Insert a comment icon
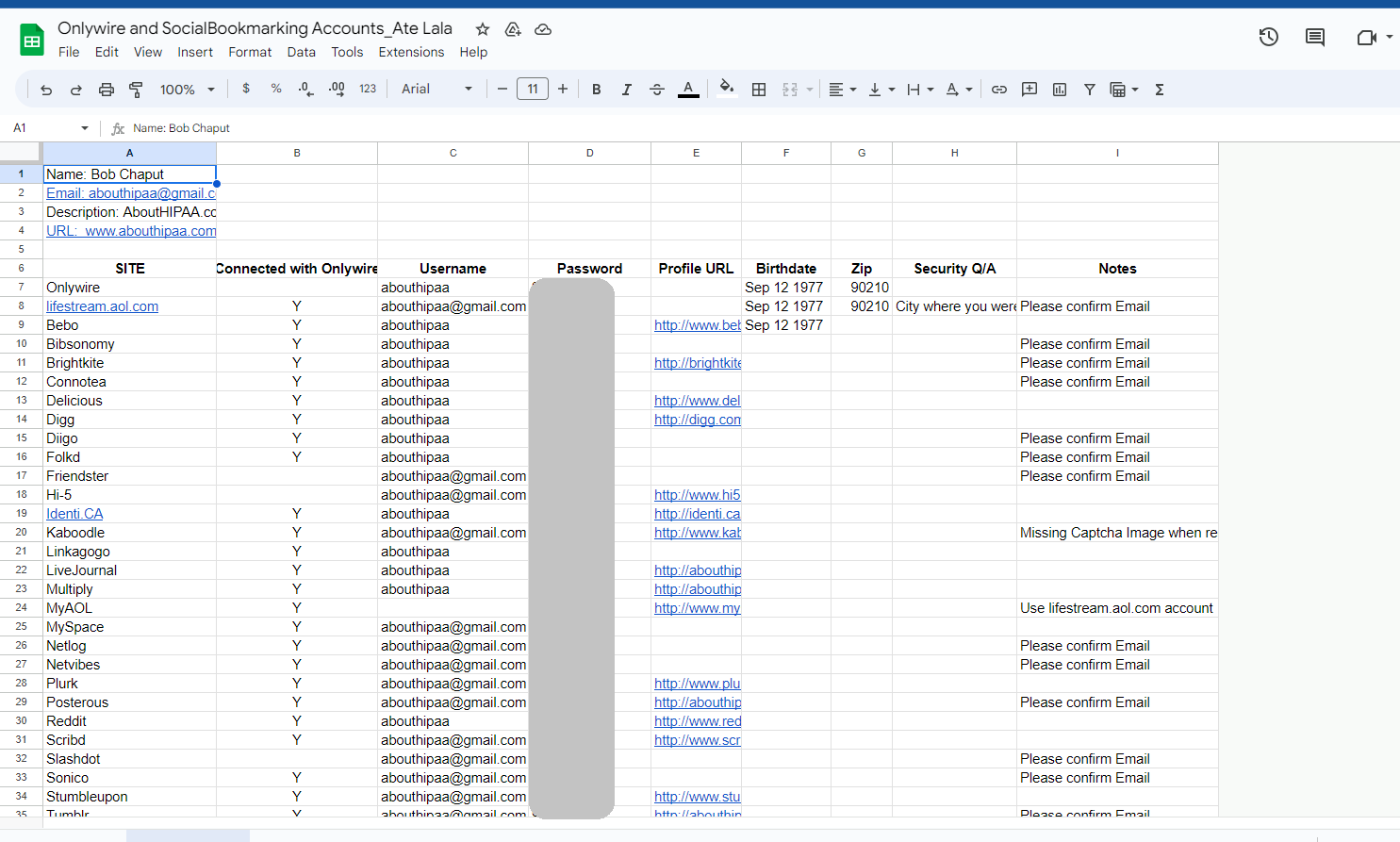 1029,90
